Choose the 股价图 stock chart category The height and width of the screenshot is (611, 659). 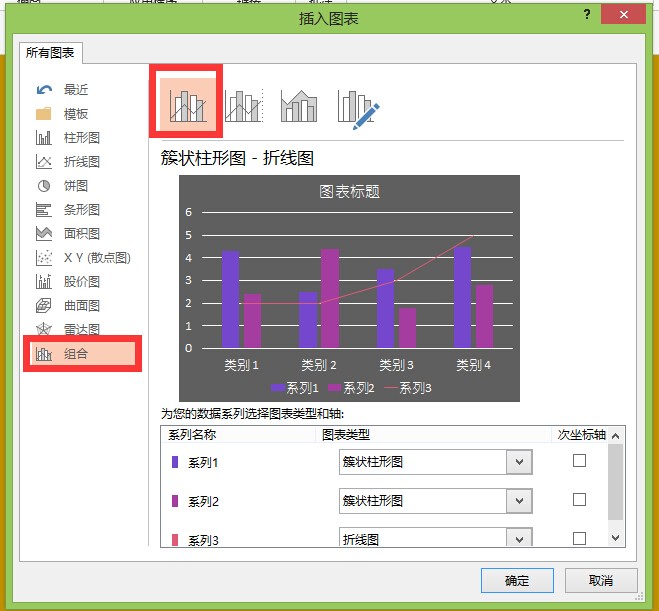click(x=82, y=282)
